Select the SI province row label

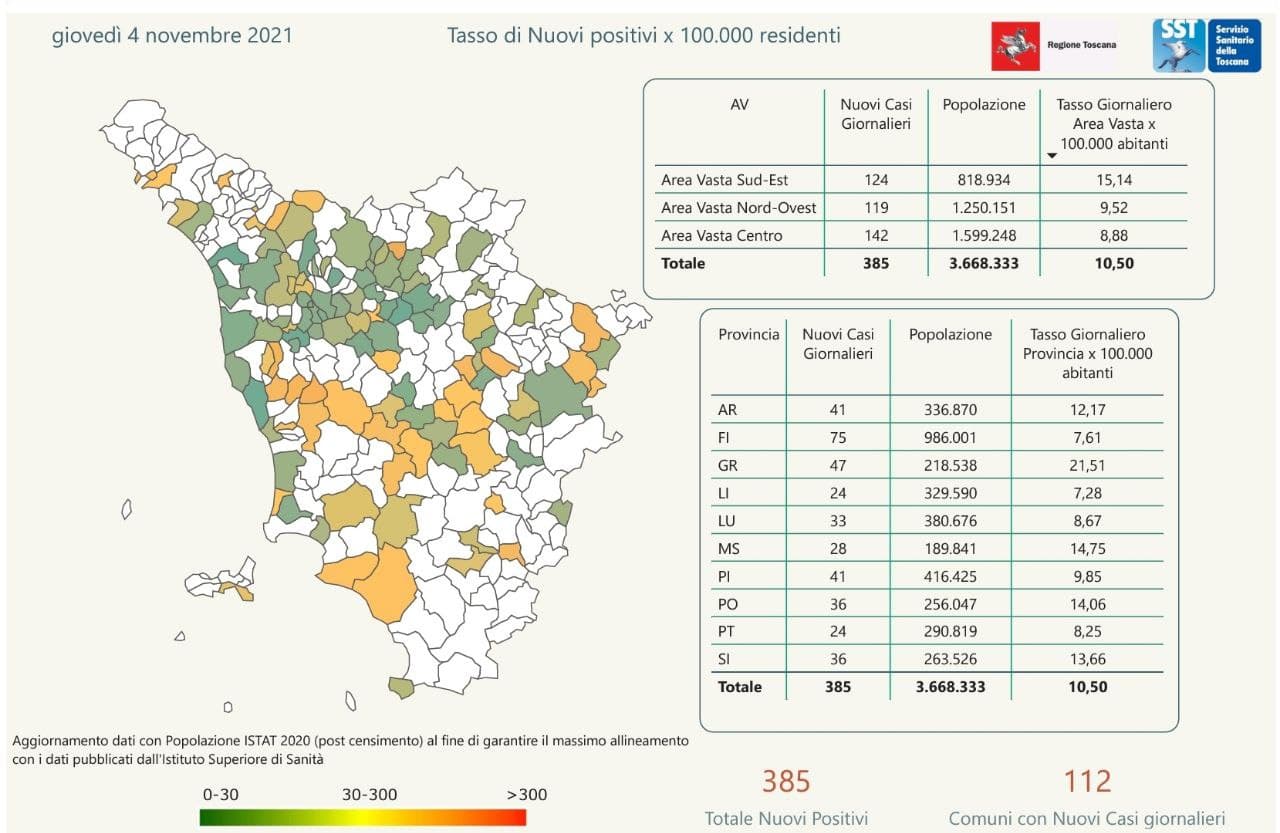click(724, 659)
